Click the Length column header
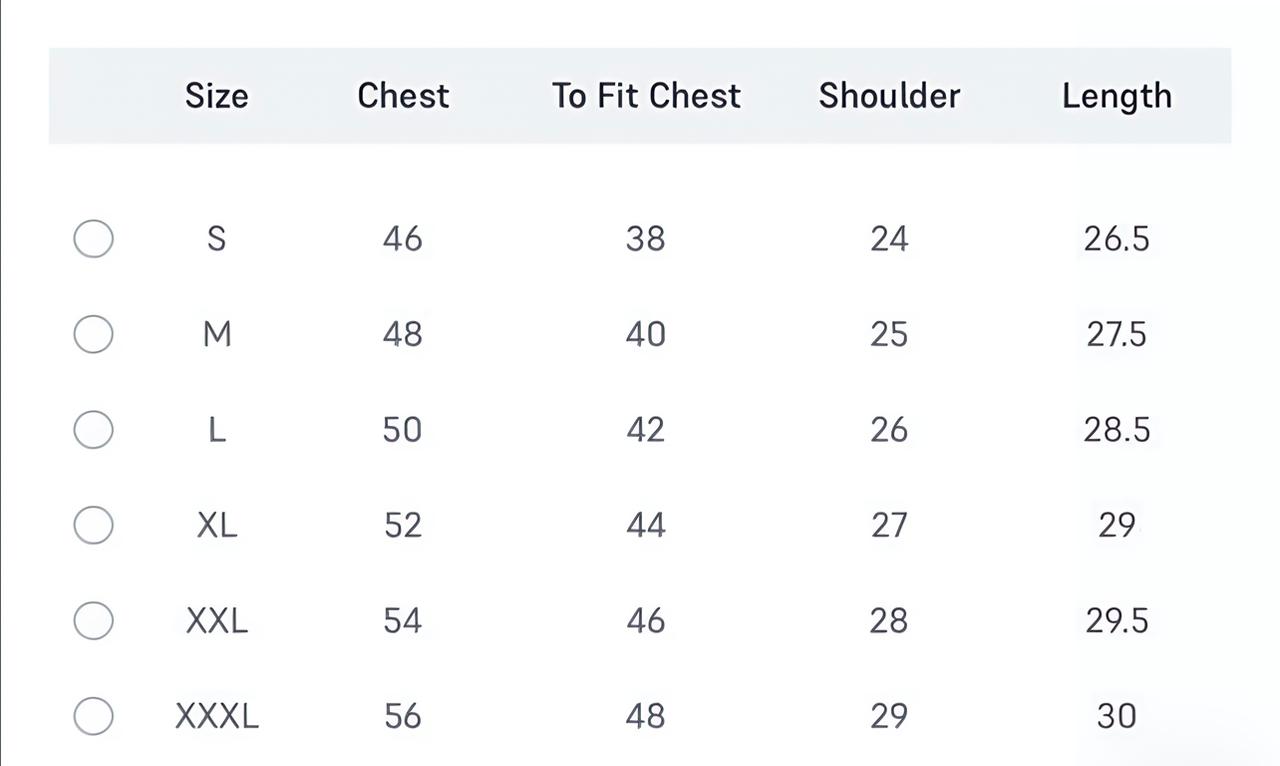 click(x=1116, y=96)
